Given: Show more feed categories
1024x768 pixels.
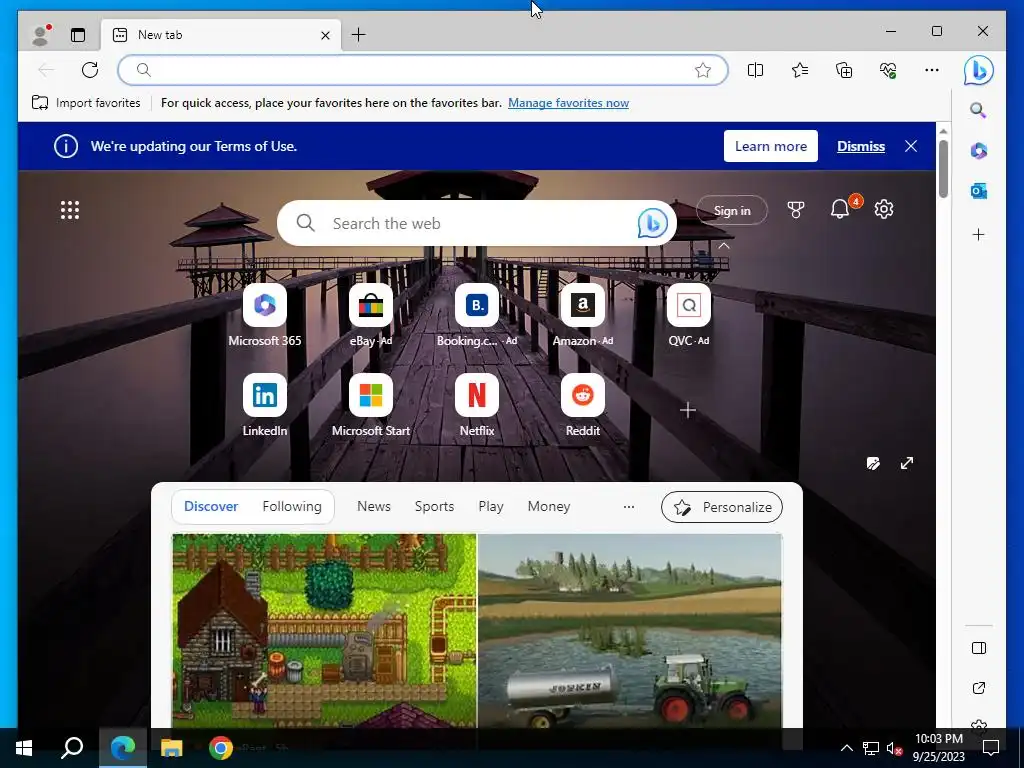Looking at the screenshot, I should [x=629, y=507].
